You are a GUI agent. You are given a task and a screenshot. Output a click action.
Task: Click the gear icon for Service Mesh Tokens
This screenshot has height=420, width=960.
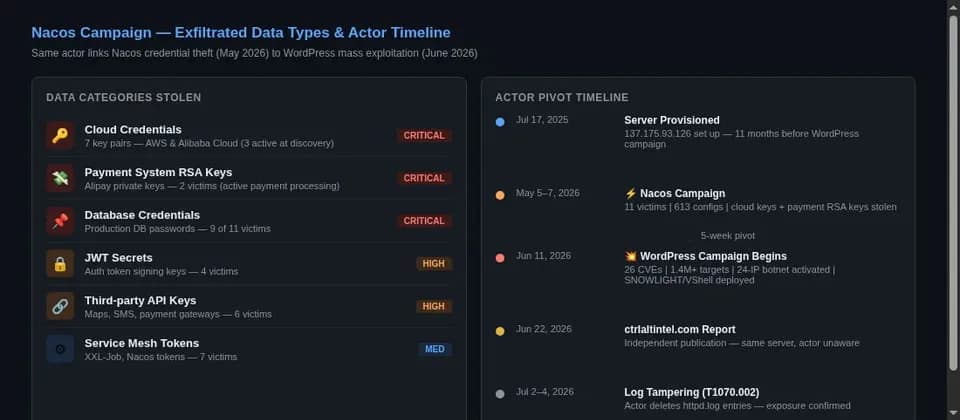[60, 349]
